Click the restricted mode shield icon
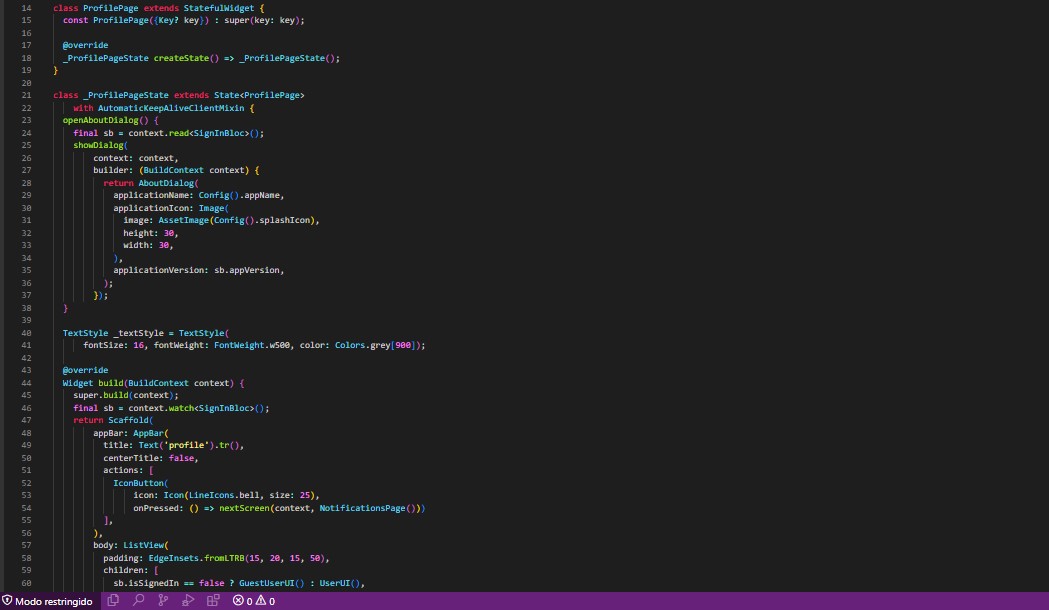This screenshot has width=1049, height=610. point(8,601)
